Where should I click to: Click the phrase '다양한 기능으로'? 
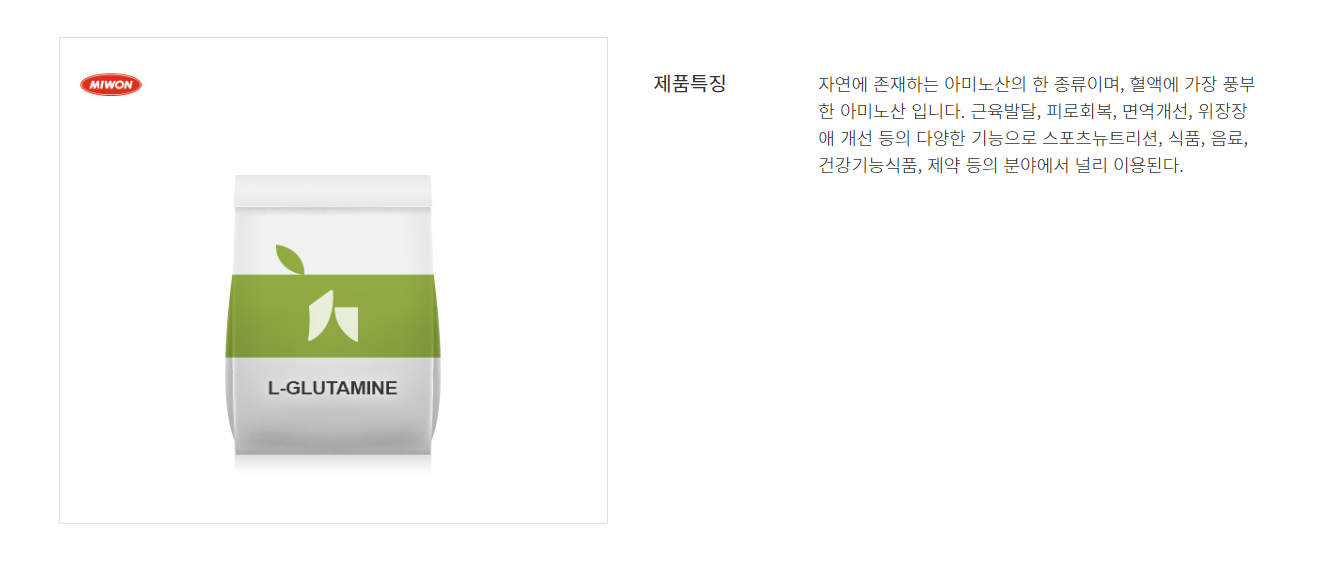point(976,138)
